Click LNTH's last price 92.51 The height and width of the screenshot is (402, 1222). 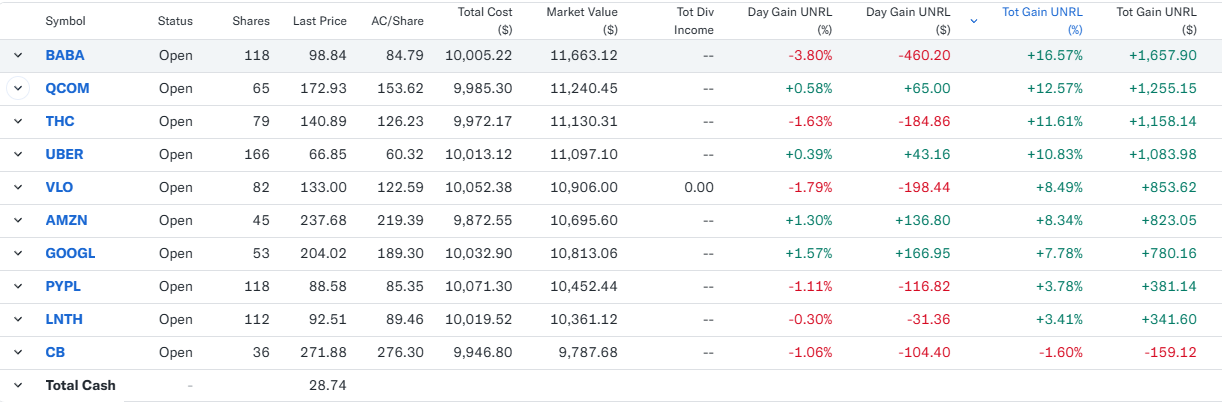coord(329,320)
